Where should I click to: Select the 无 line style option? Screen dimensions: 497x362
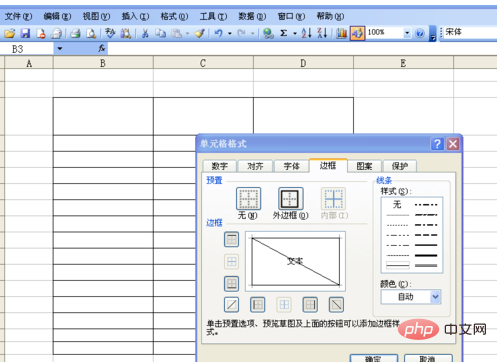pos(397,204)
